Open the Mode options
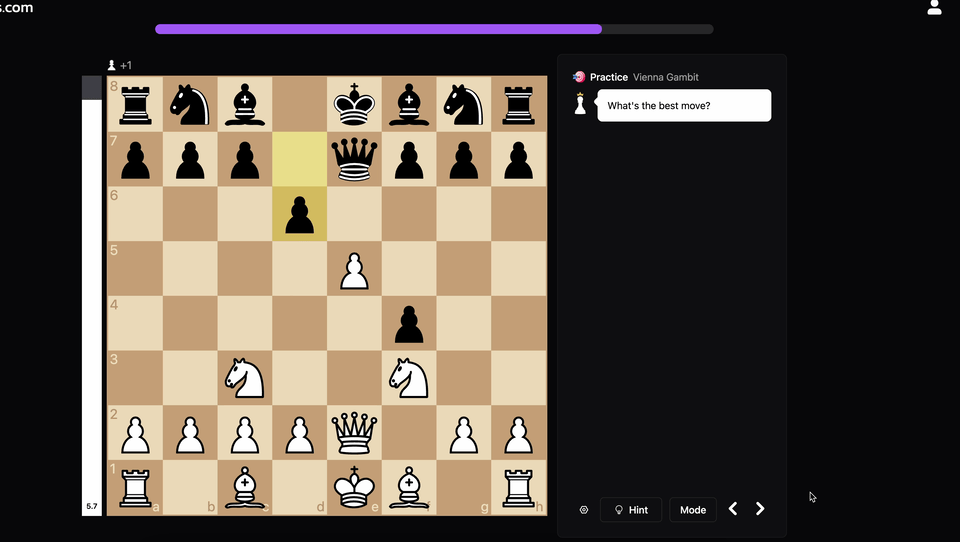 click(693, 510)
